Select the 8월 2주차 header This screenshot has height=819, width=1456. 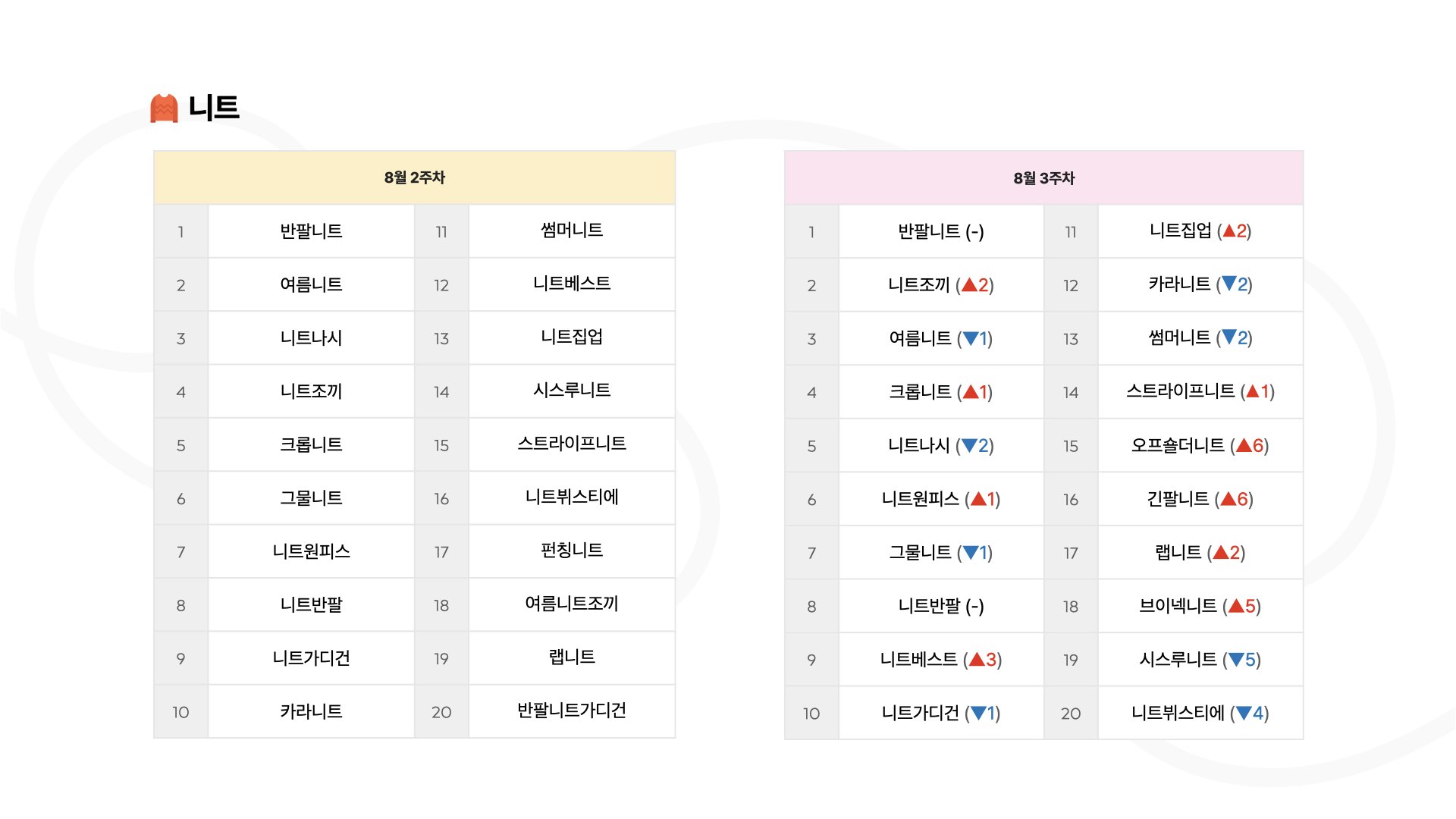tap(415, 178)
